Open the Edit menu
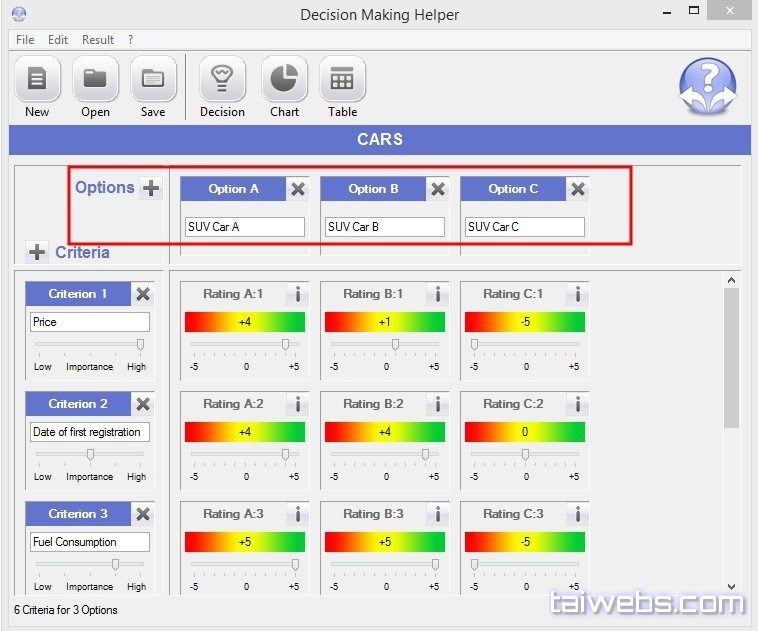758x631 pixels. (58, 40)
